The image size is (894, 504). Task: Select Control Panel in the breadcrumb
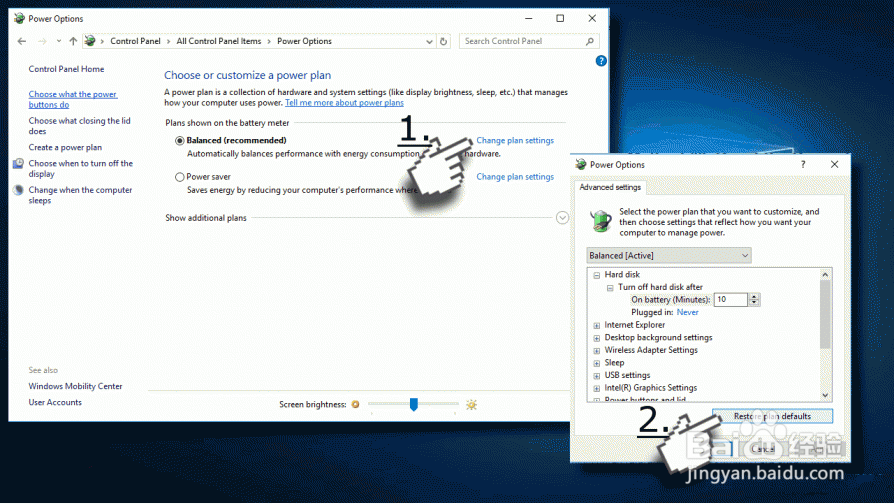point(135,41)
